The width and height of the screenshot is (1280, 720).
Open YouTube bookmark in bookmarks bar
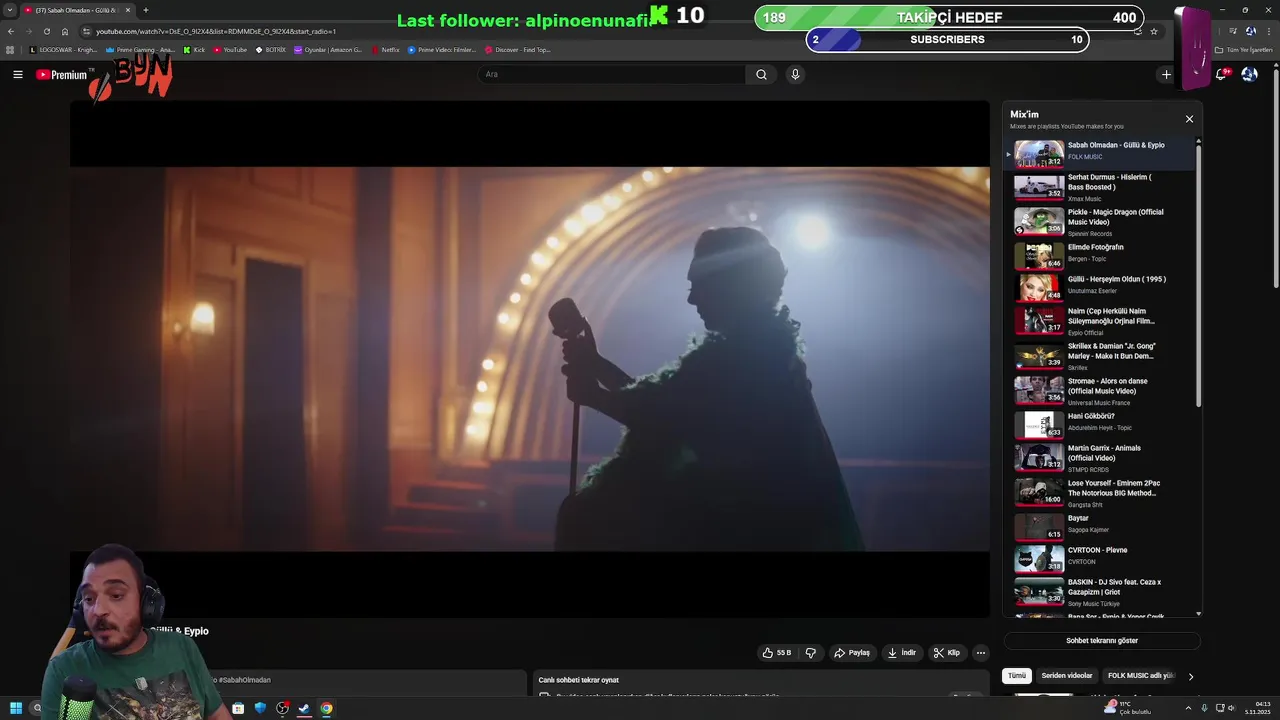[230, 49]
